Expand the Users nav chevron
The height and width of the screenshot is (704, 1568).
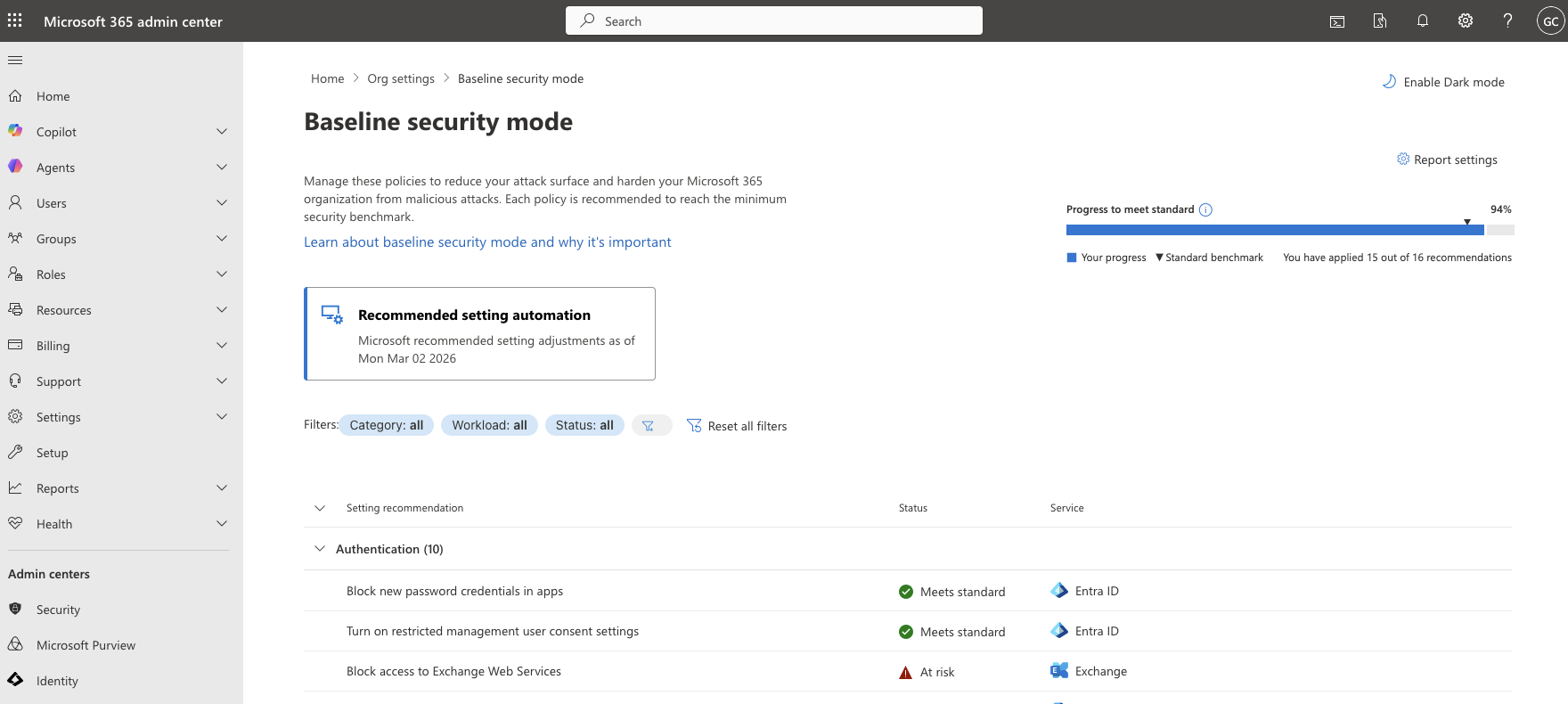click(x=222, y=203)
